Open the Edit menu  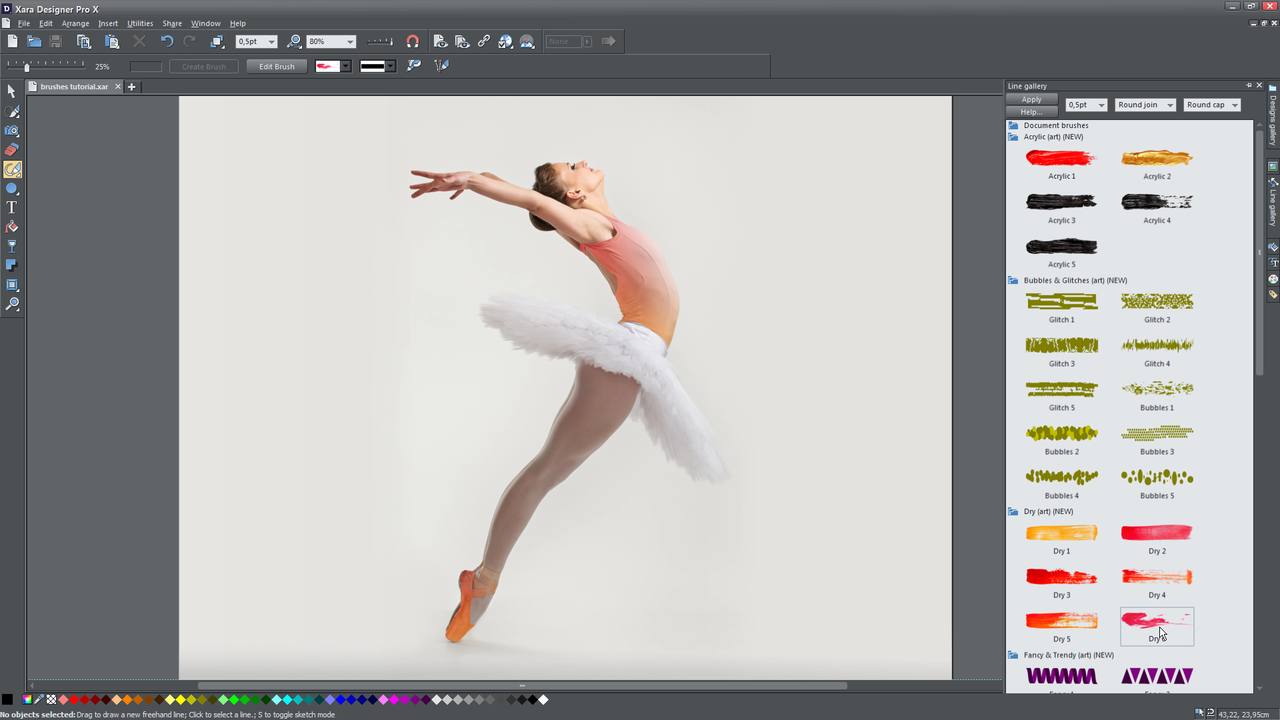click(x=46, y=23)
